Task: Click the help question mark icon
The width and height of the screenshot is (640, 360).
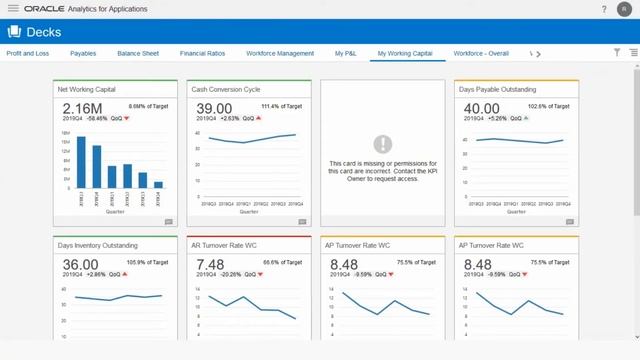Action: 604,9
